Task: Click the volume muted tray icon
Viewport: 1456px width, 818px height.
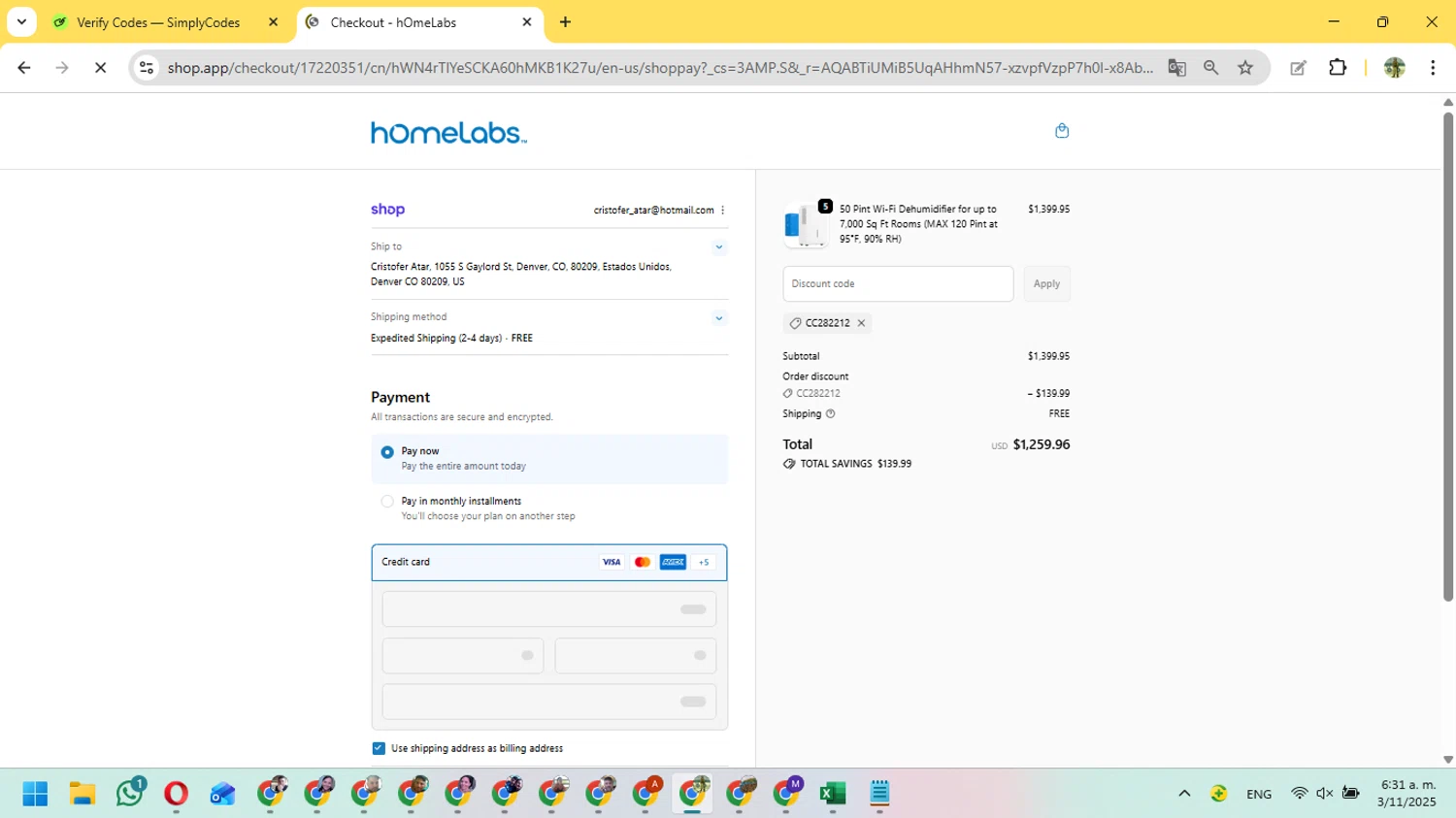Action: pyautogui.click(x=1325, y=794)
